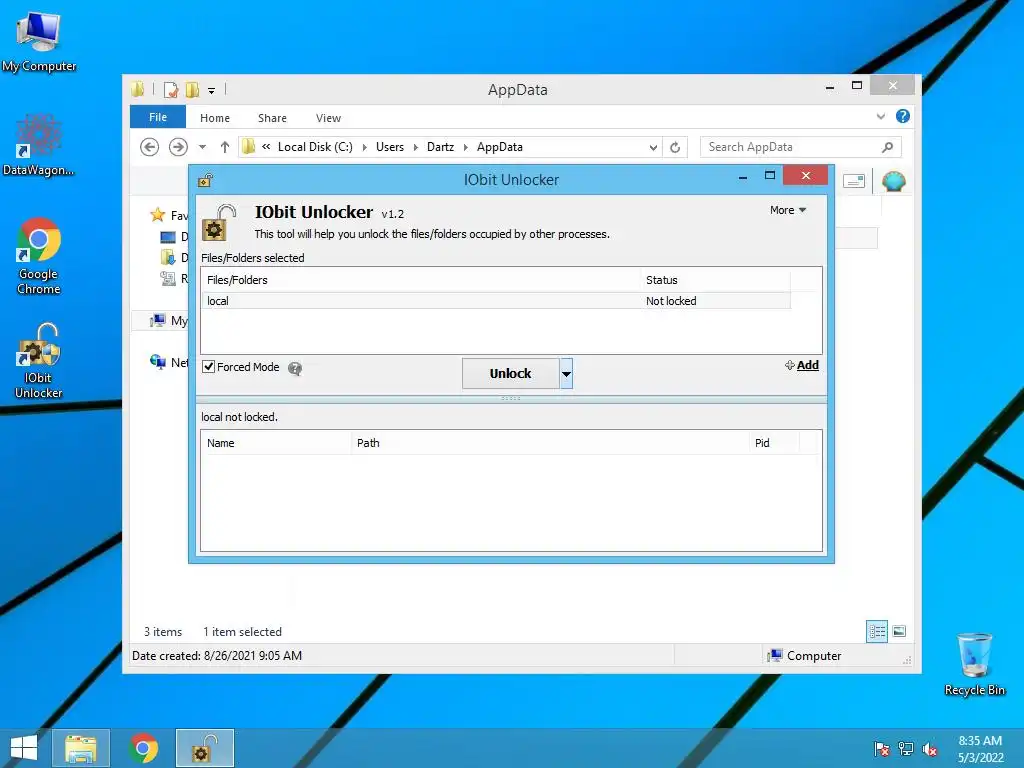Select the 'local' row in the files list

495,301
